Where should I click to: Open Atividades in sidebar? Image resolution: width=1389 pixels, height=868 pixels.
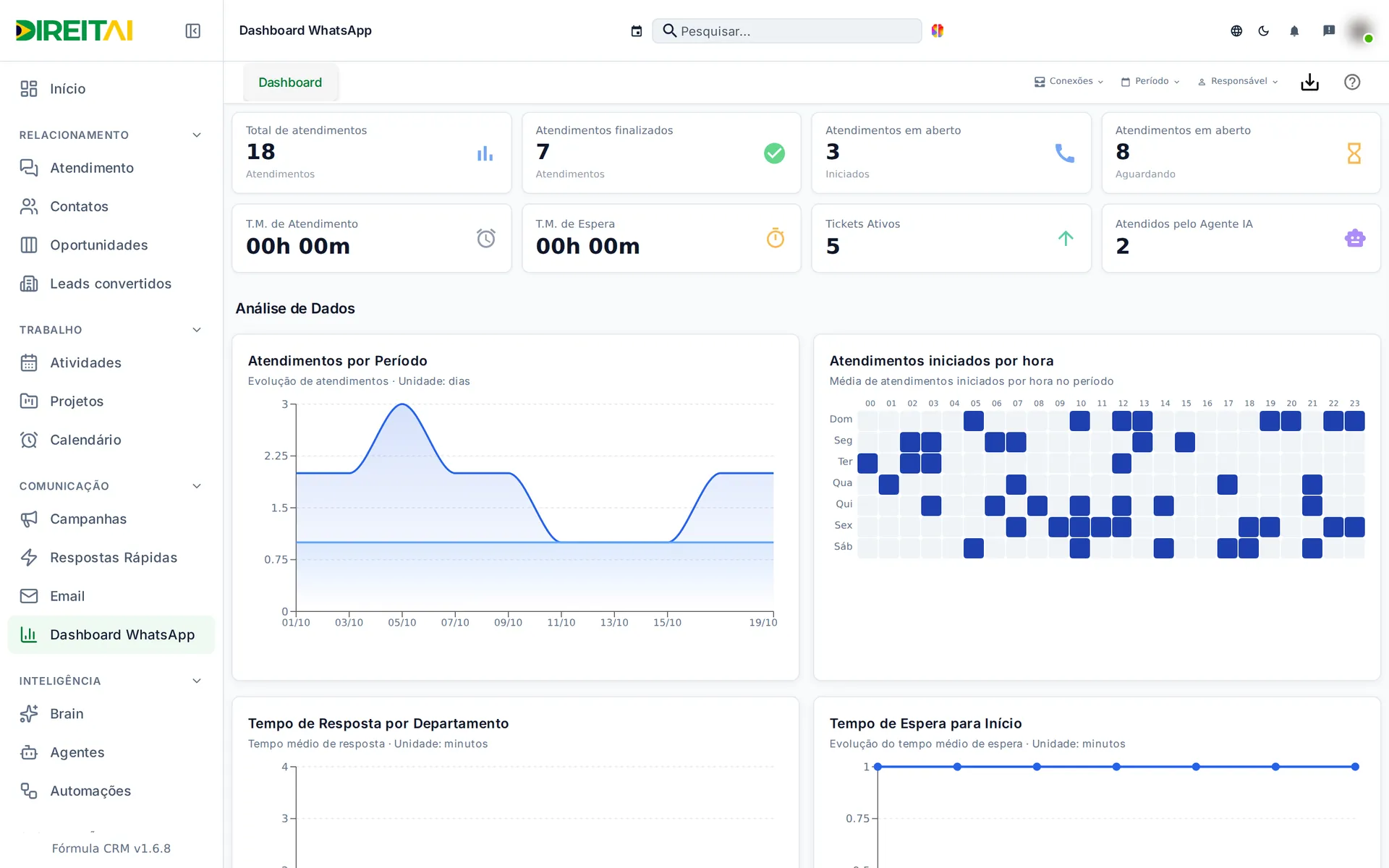click(x=111, y=363)
